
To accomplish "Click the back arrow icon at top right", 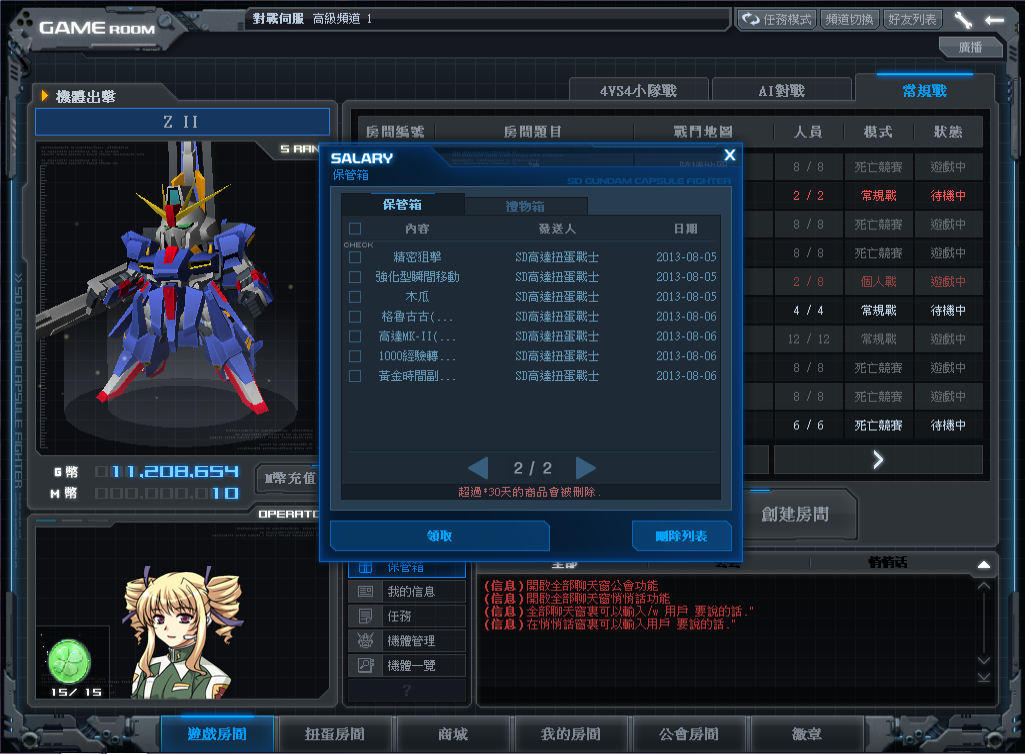I will pos(994,19).
